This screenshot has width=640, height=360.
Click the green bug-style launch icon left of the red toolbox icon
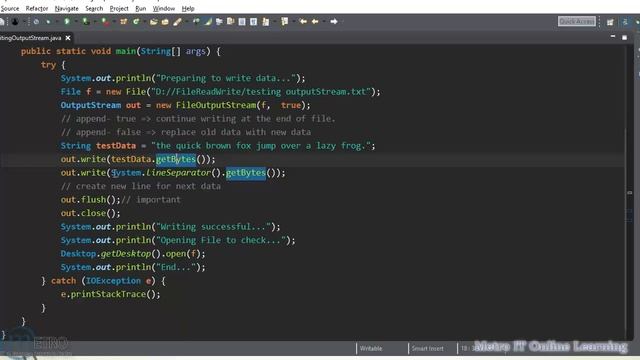coord(86,21)
